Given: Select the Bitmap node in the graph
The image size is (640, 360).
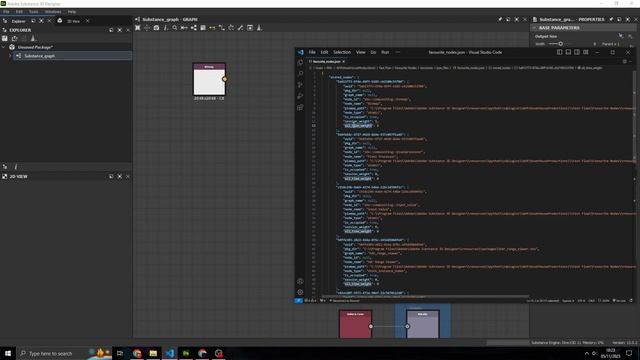Looking at the screenshot, I should point(209,79).
